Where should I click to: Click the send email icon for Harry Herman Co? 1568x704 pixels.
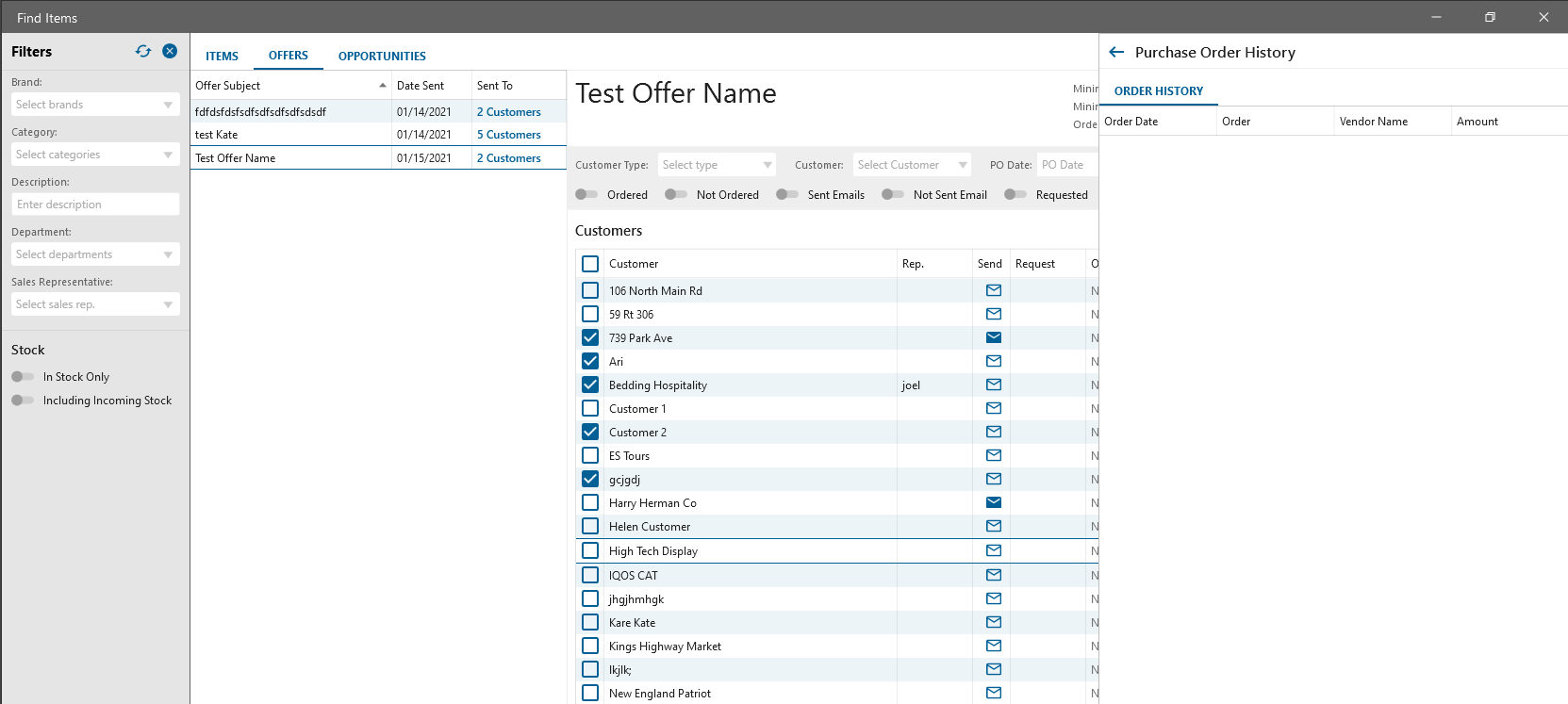993,502
